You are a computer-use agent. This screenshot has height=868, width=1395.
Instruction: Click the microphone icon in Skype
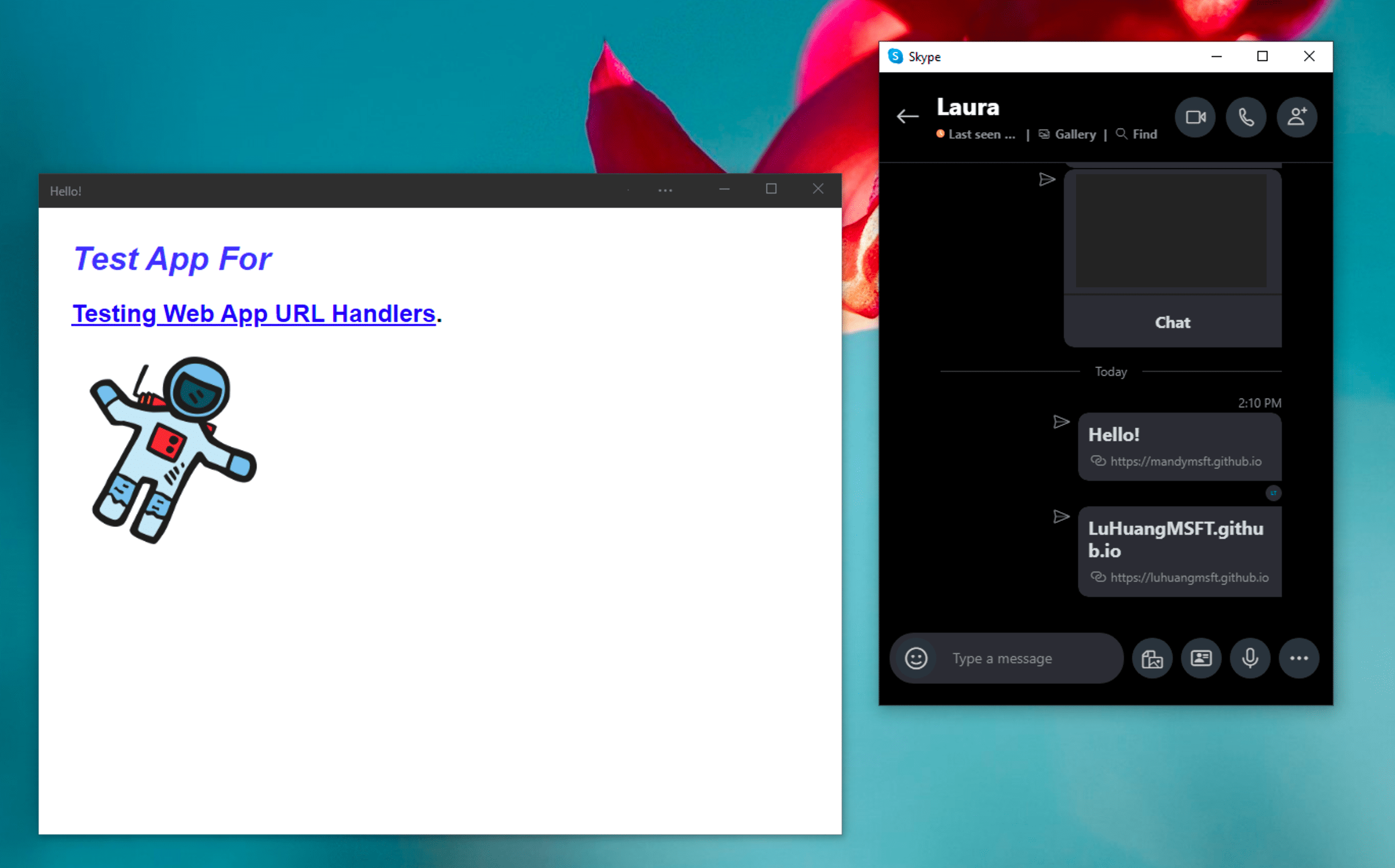(x=1249, y=657)
